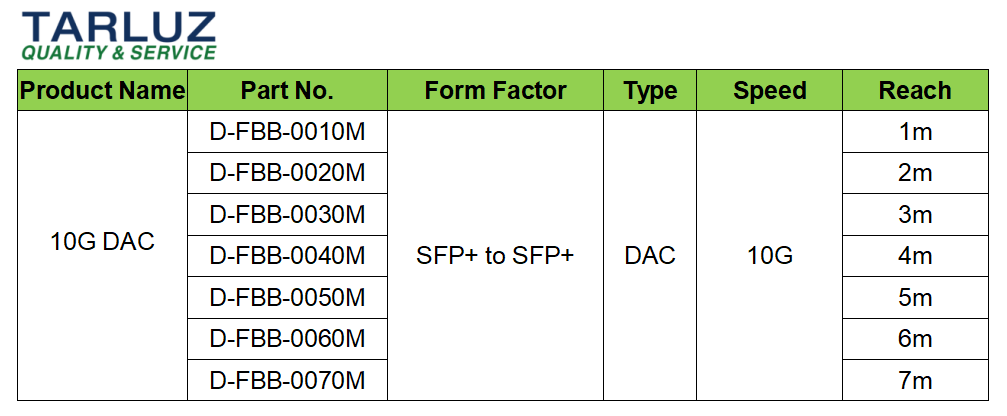
Task: Select the SFP+ to SFP+ form factor cell
Action: (495, 256)
